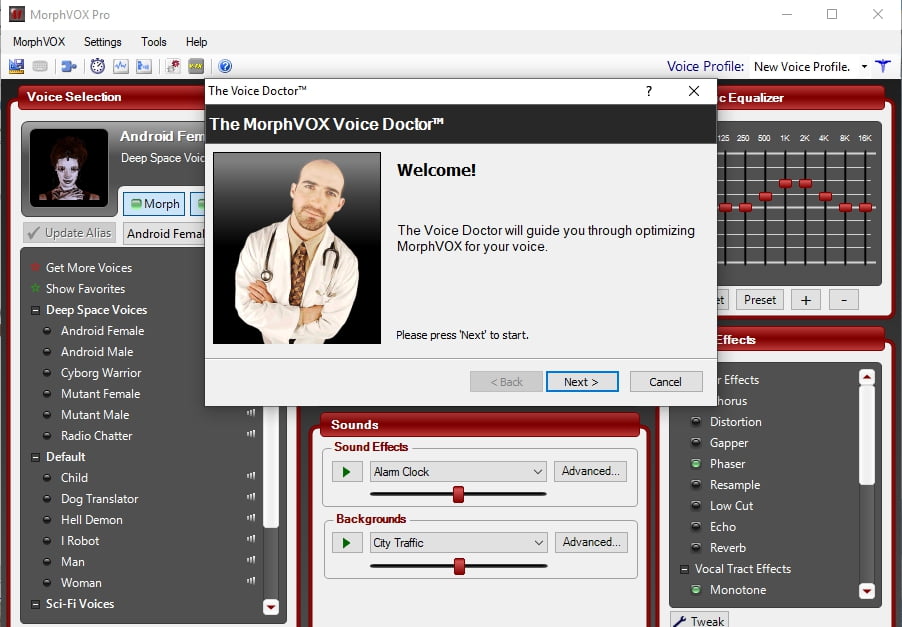The width and height of the screenshot is (902, 627).
Task: Click the yellow display toolbar icon
Action: (x=196, y=66)
